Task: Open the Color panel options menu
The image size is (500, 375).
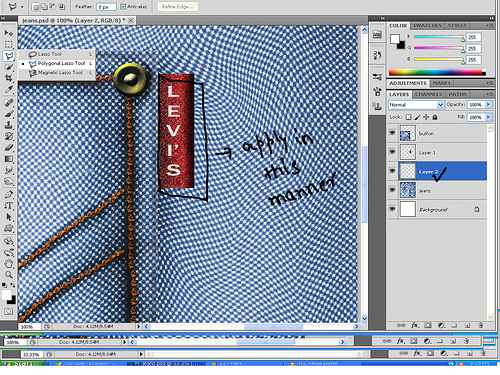Action: click(x=489, y=26)
